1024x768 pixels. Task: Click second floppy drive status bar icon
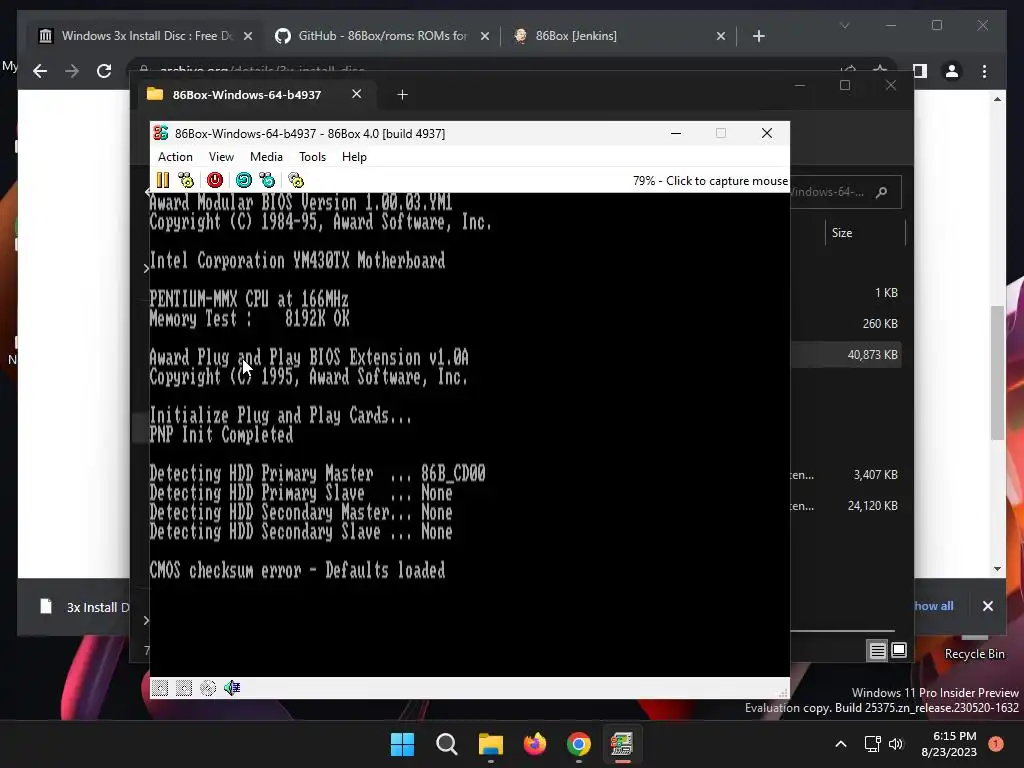184,688
